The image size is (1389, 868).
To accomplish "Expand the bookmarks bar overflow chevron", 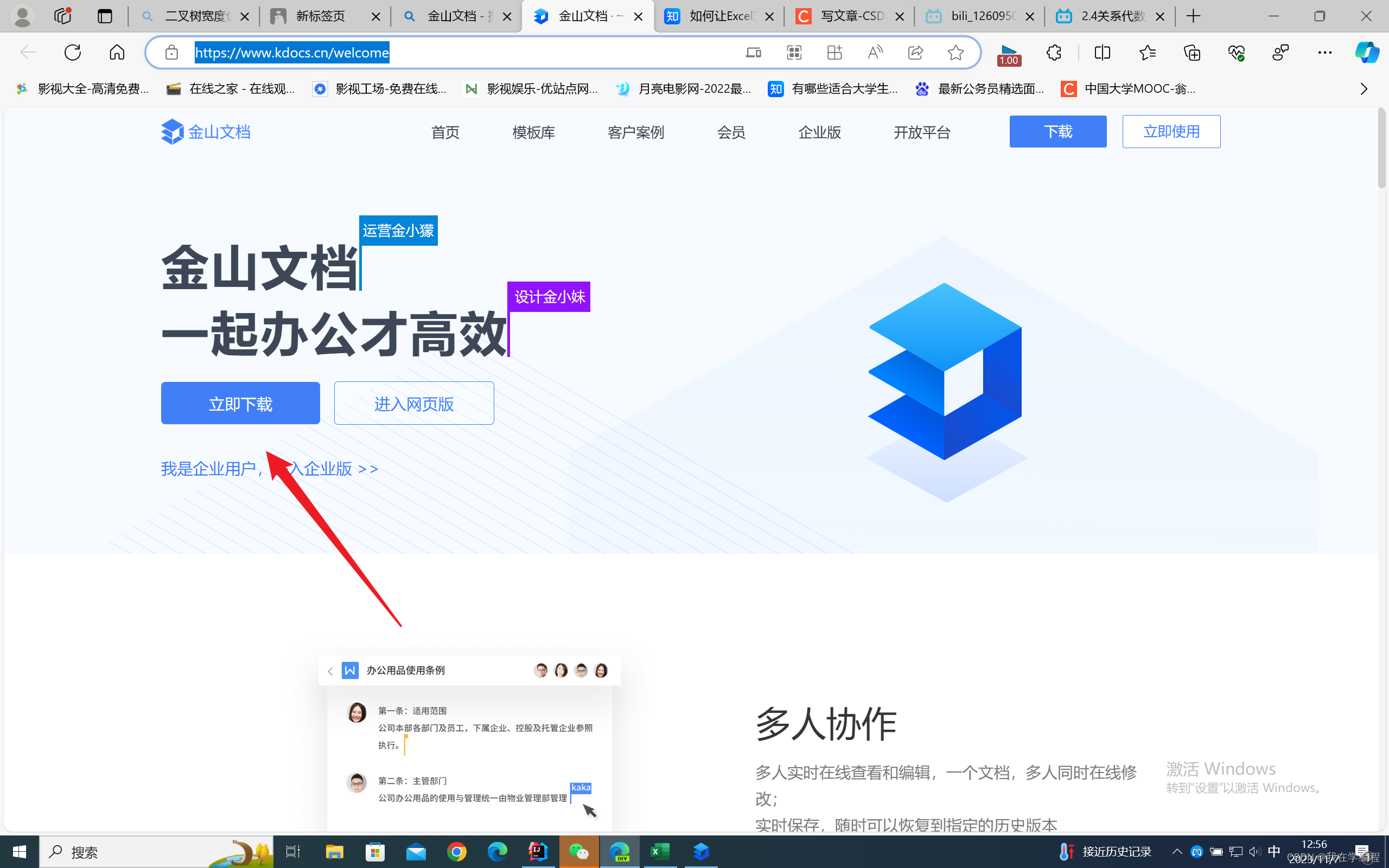I will (x=1363, y=89).
